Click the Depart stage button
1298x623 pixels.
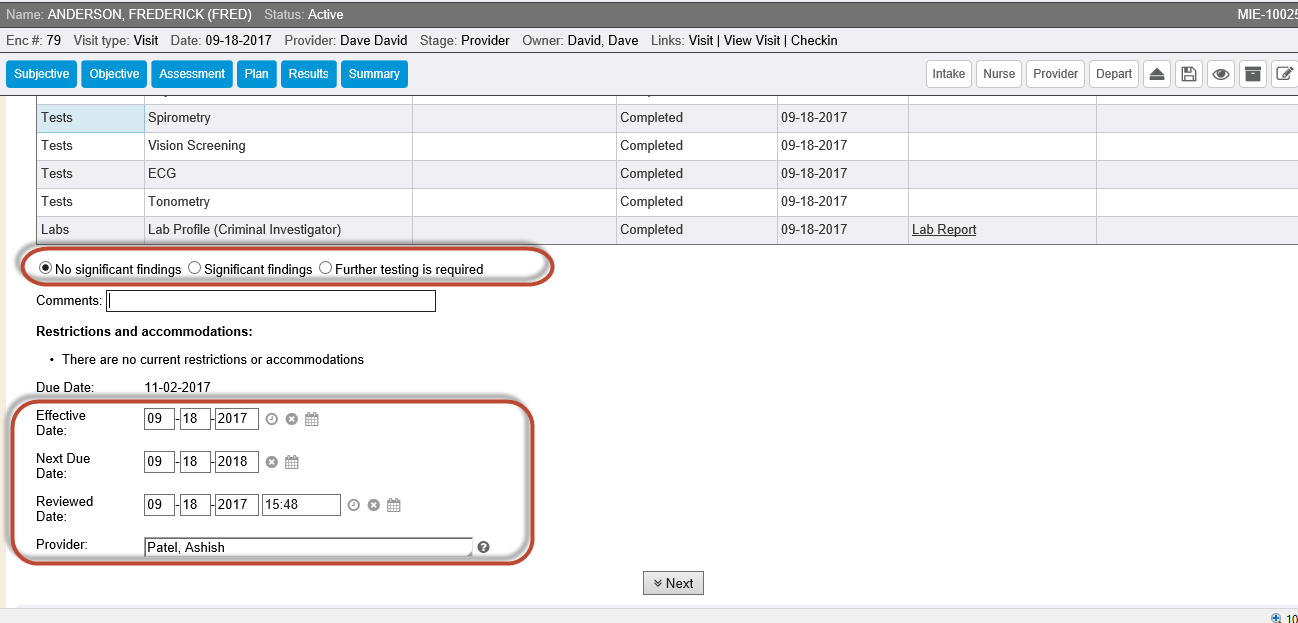pos(1113,74)
